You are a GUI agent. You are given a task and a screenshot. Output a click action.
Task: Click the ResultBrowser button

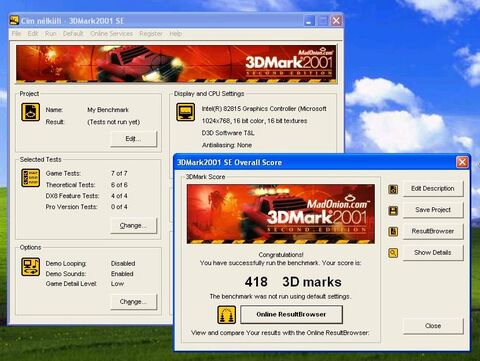[433, 231]
